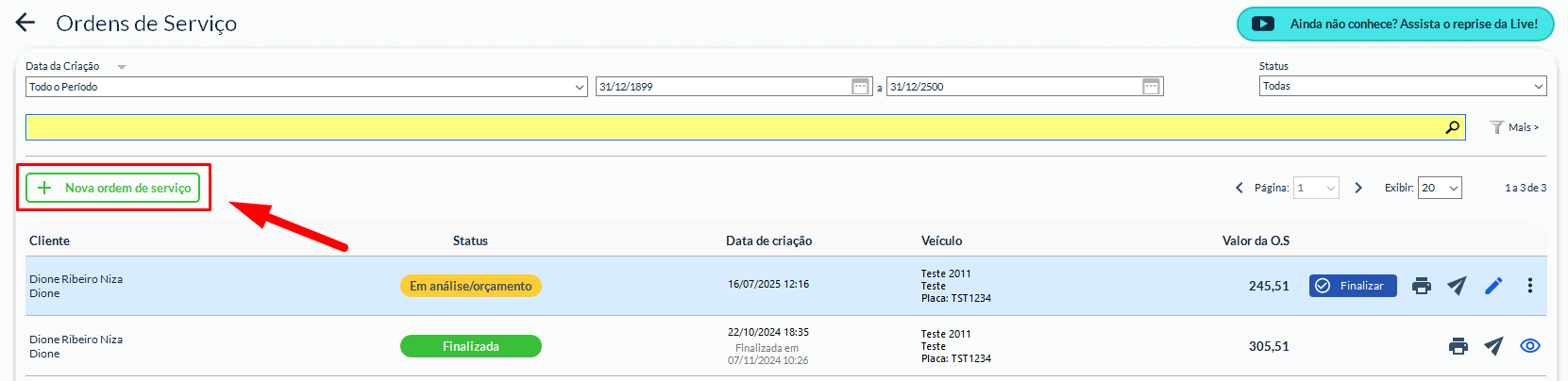The image size is (1568, 381).
Task: Go to the next page arrow
Action: (1358, 188)
